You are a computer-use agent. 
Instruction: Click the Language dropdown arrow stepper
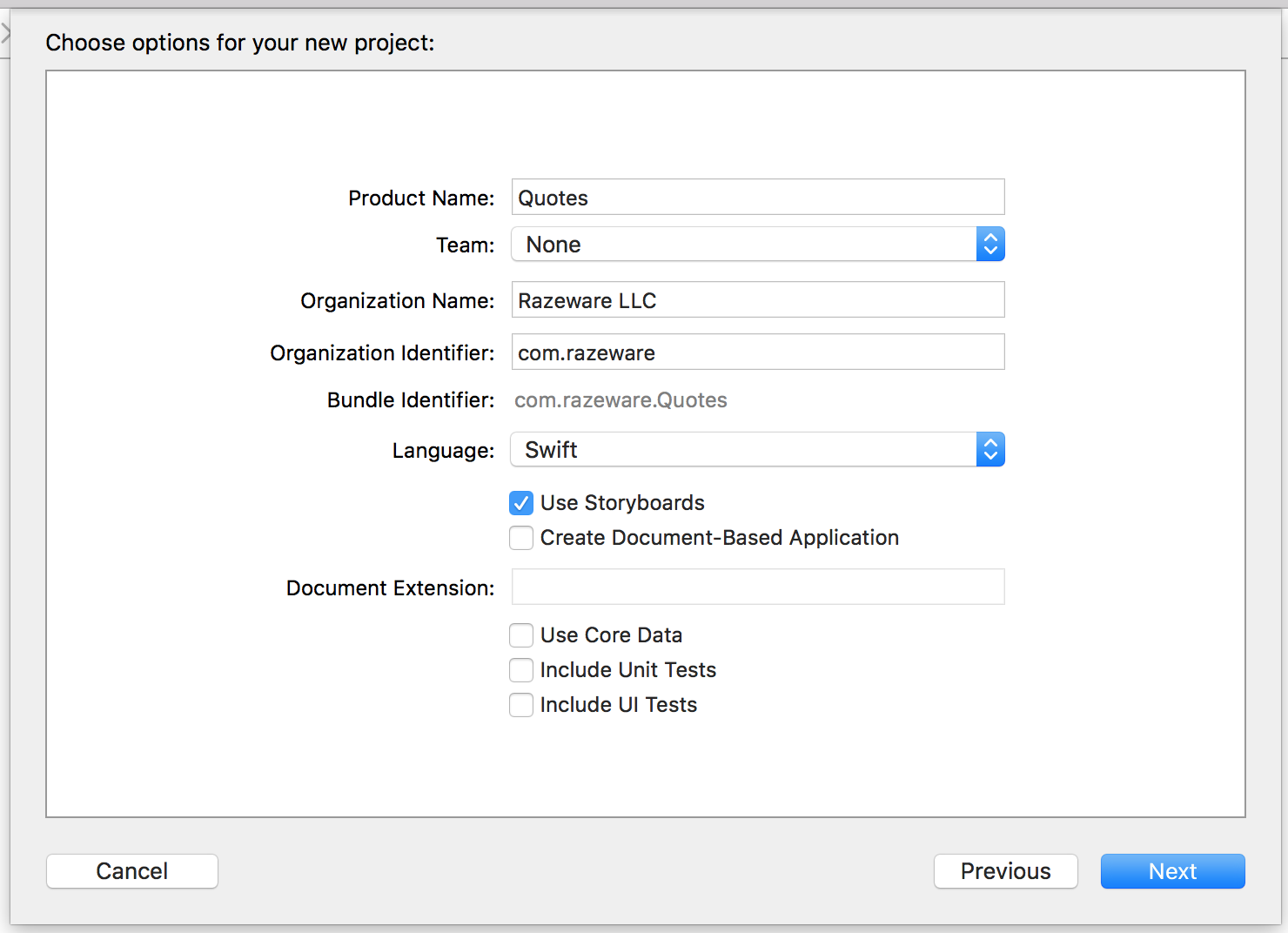[990, 450]
